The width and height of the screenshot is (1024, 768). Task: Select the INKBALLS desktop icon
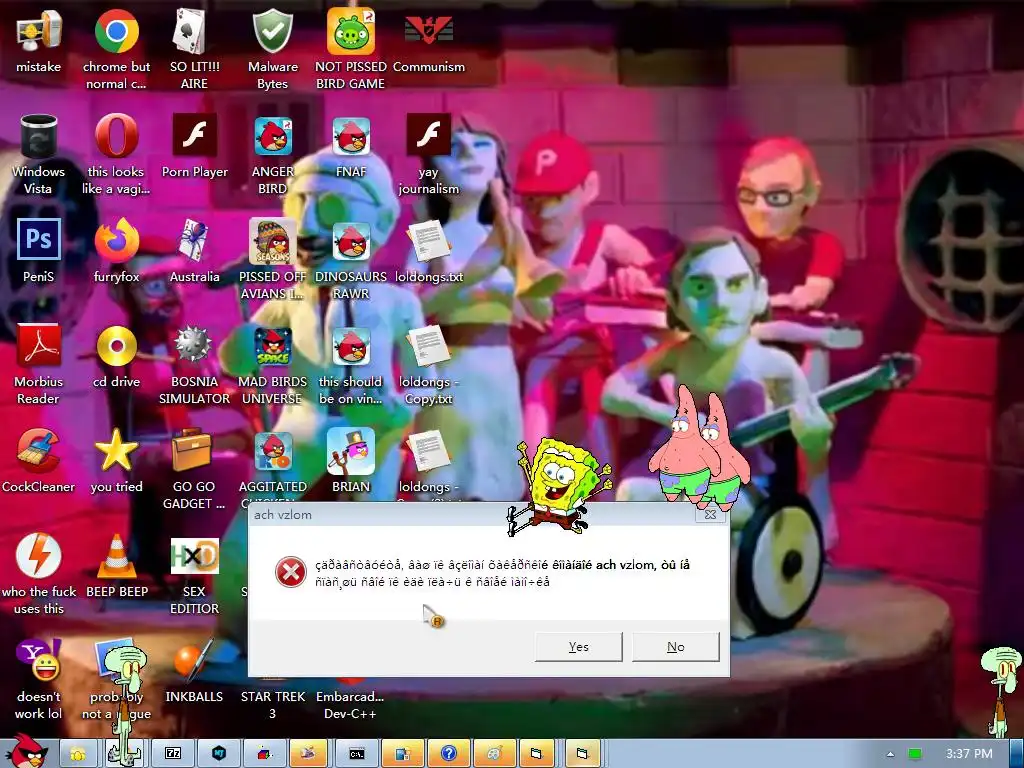(194, 661)
